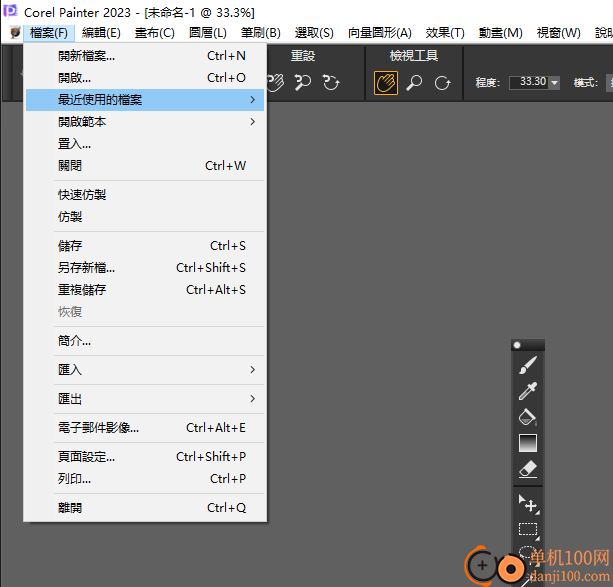
Task: Choose 重複儲存 menu entry
Action: tap(145, 290)
